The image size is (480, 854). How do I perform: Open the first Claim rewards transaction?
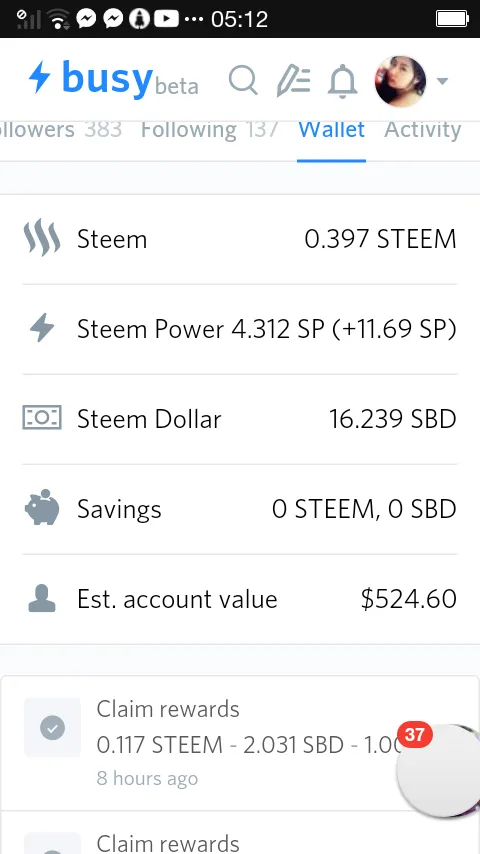click(x=240, y=743)
